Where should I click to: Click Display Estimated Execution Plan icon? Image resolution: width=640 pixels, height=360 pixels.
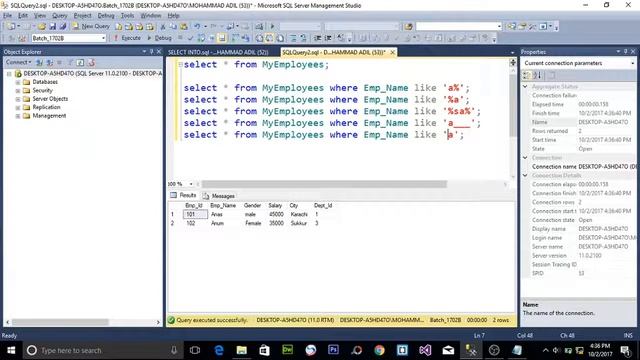tap(201, 38)
